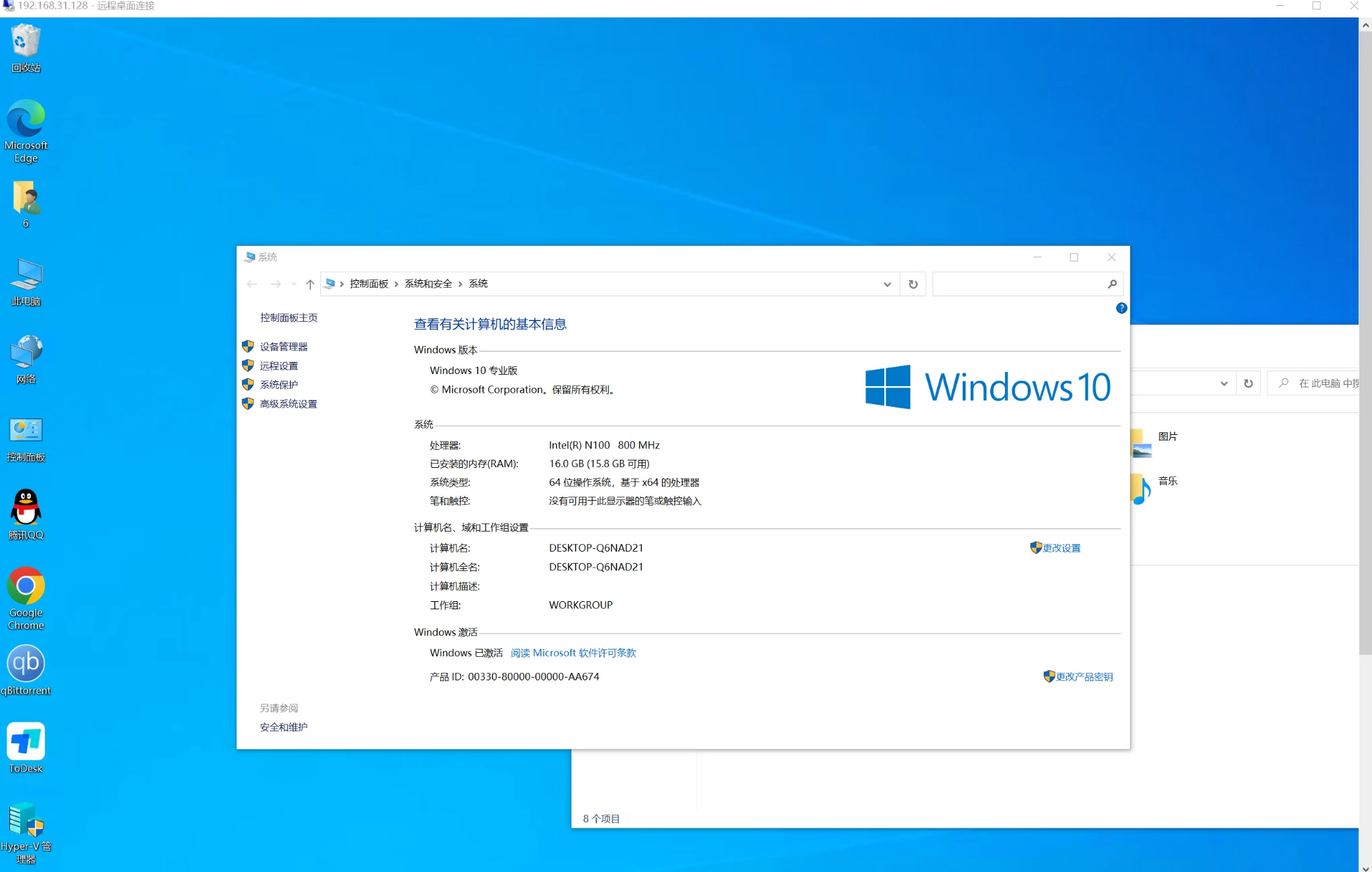Launch 腾讯QQ from the desktop

[x=25, y=515]
